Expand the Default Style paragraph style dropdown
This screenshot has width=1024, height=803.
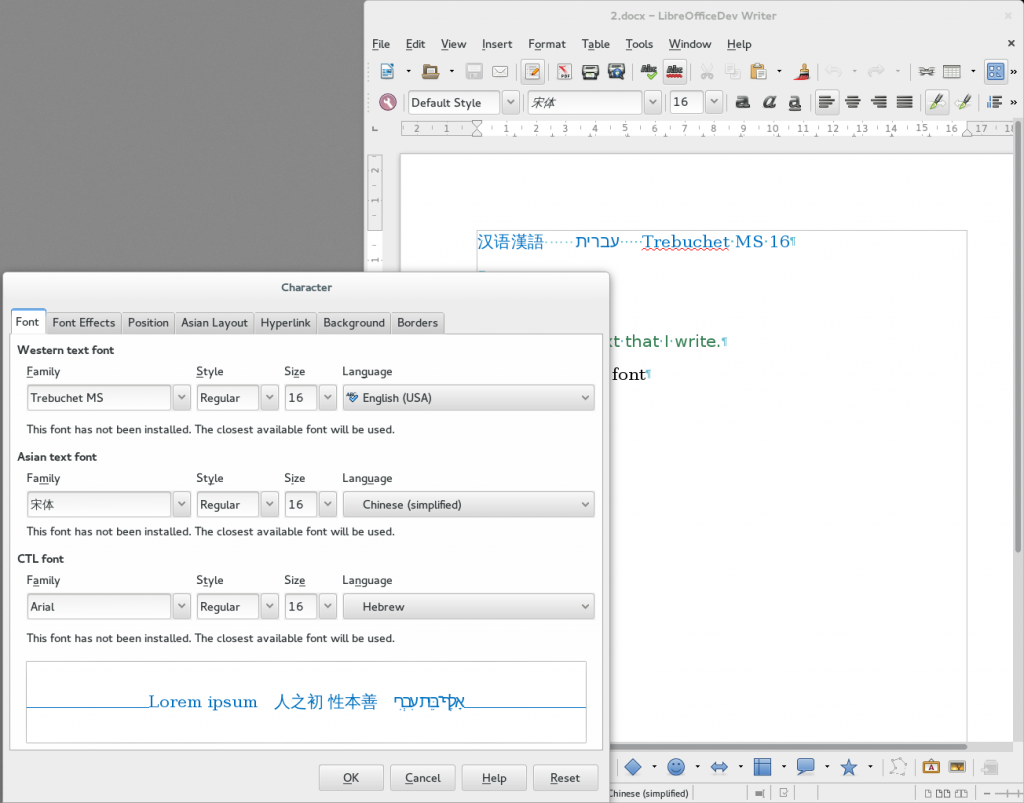(x=511, y=102)
